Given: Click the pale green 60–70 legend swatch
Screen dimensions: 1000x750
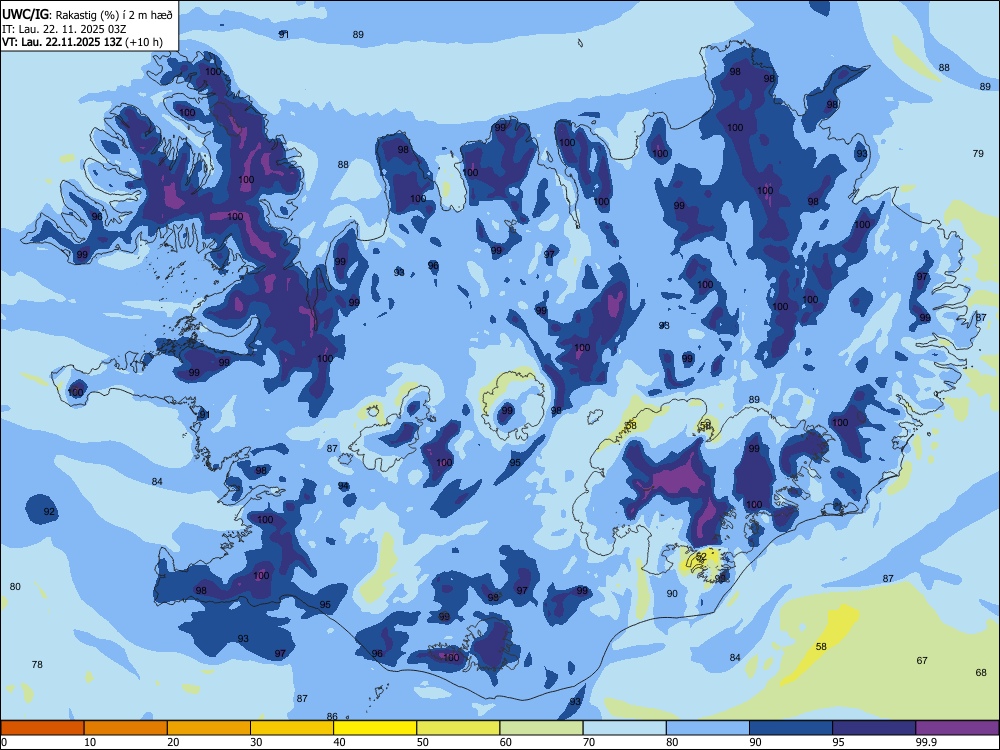Looking at the screenshot, I should click(x=541, y=728).
